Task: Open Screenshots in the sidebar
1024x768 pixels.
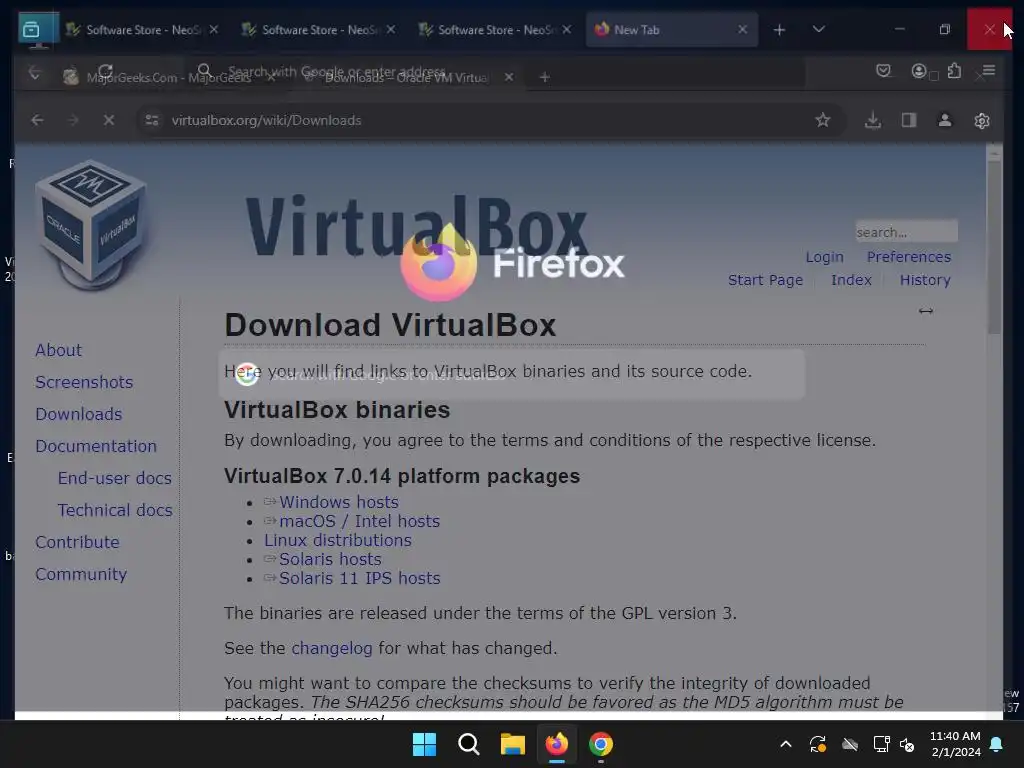Action: pos(84,382)
